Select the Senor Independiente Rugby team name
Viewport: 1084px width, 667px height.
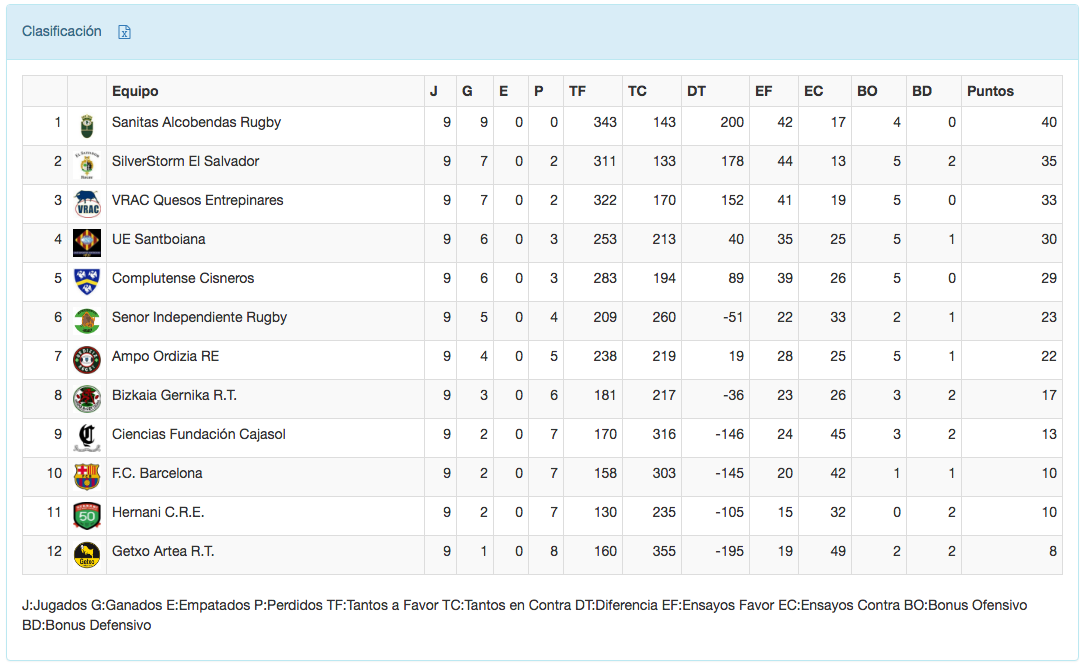pos(199,317)
